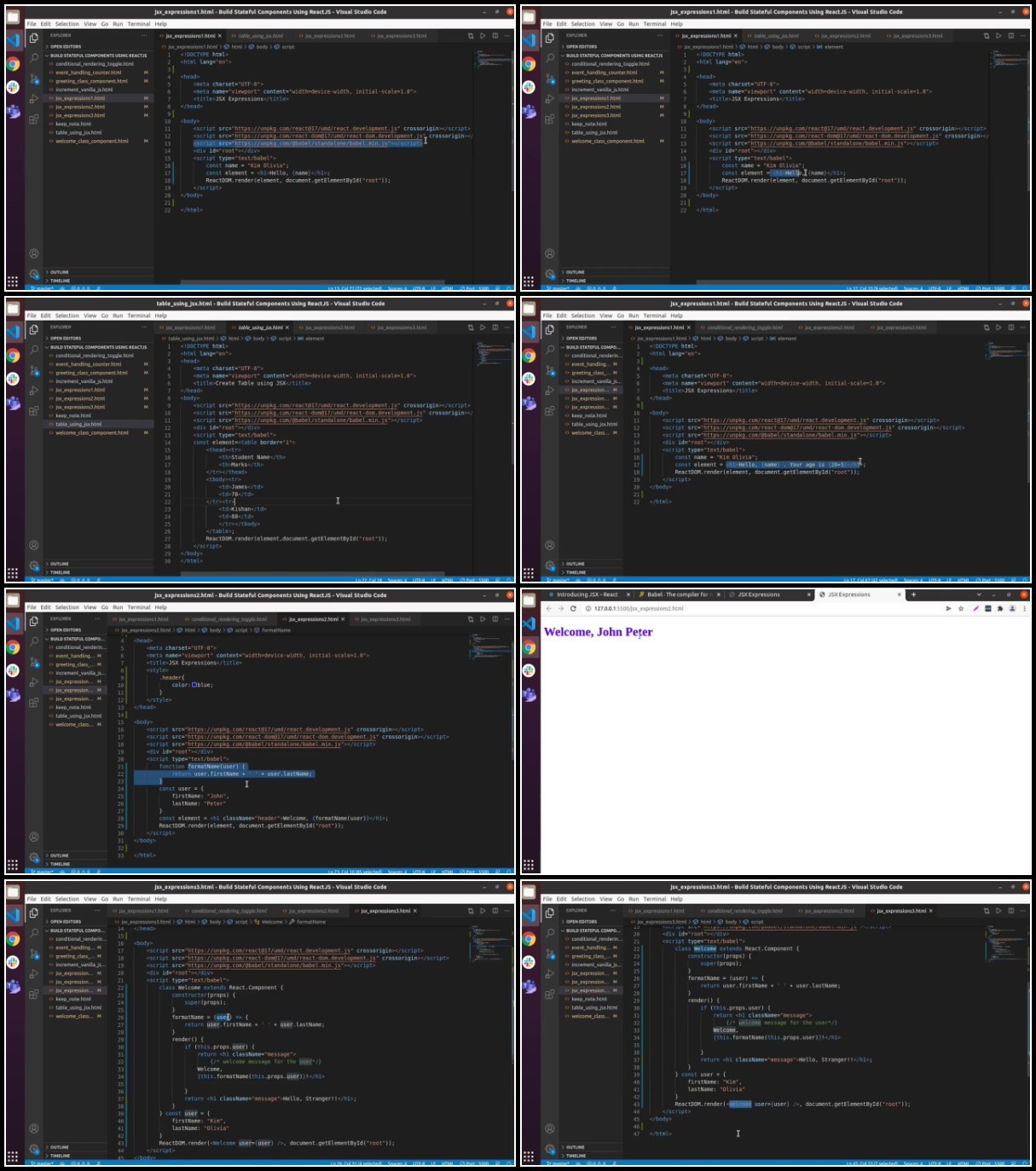Open Selection menu in jsx_expressions2.html VS Code window
The image size is (1036, 1171).
click(67, 607)
